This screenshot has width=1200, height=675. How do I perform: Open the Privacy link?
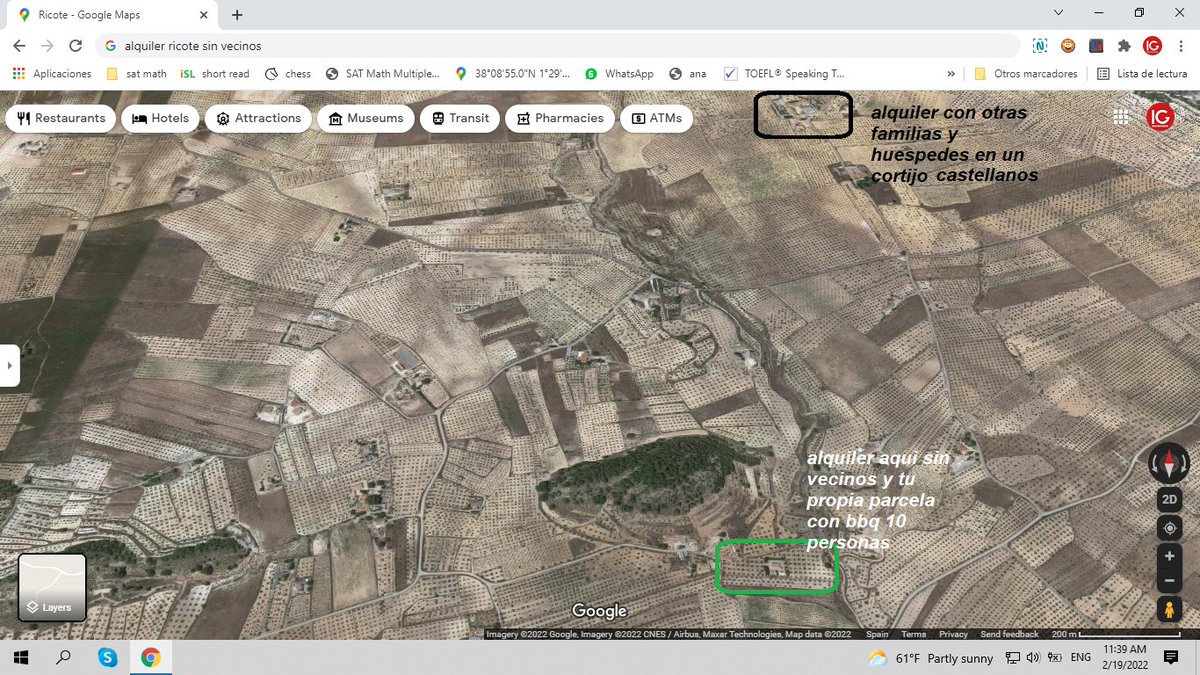(953, 634)
